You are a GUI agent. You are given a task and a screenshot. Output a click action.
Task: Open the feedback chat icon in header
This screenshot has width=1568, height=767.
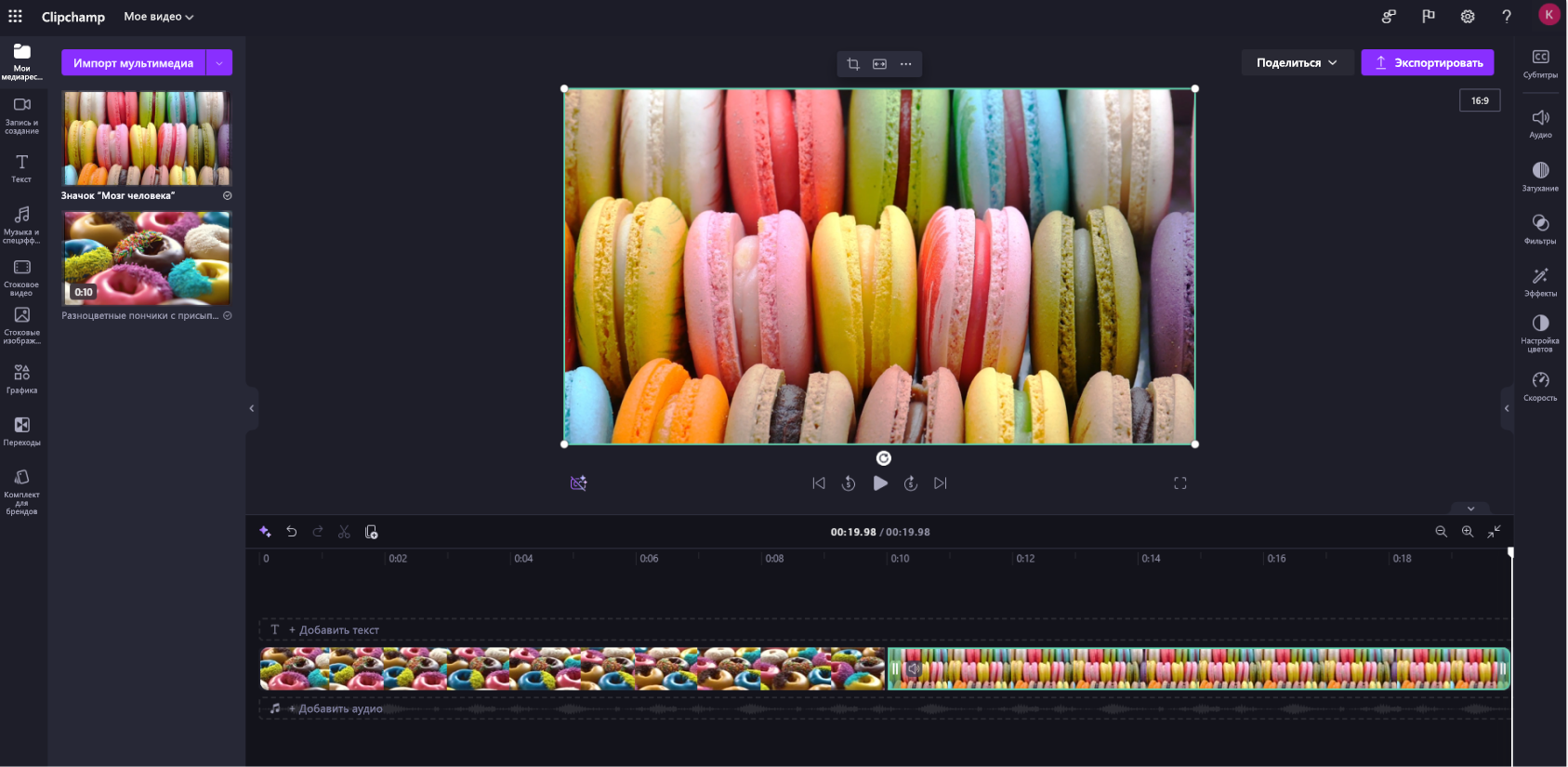(1389, 16)
